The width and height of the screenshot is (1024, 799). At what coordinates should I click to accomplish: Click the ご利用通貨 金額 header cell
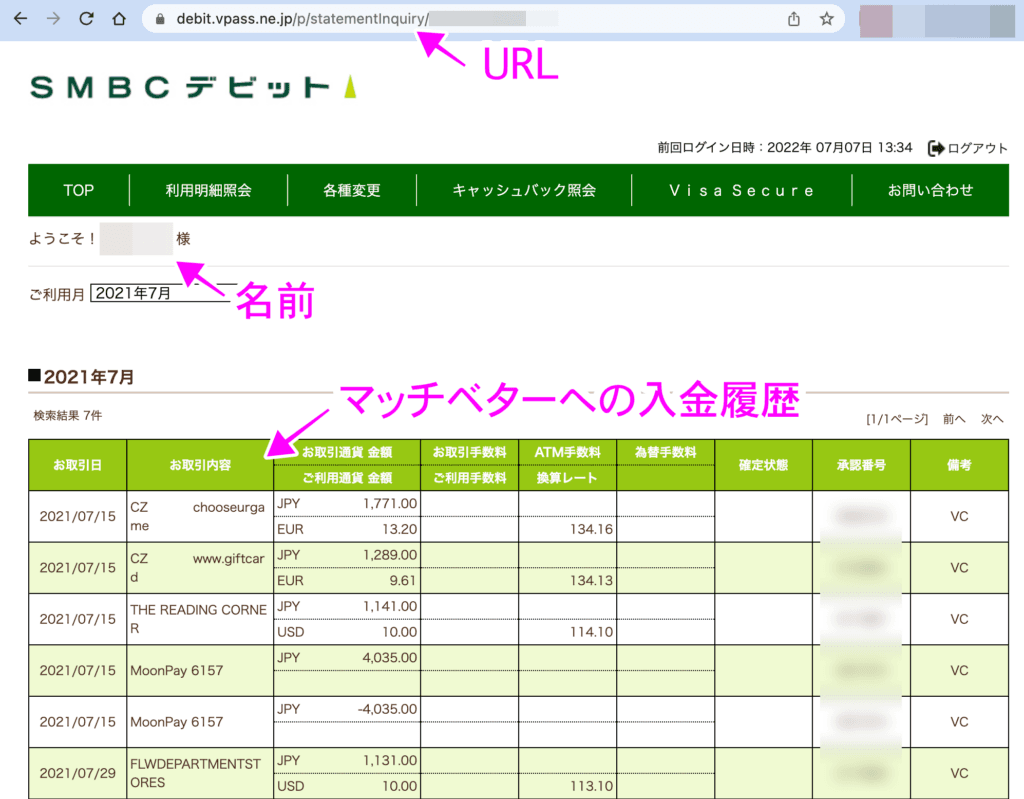click(347, 478)
